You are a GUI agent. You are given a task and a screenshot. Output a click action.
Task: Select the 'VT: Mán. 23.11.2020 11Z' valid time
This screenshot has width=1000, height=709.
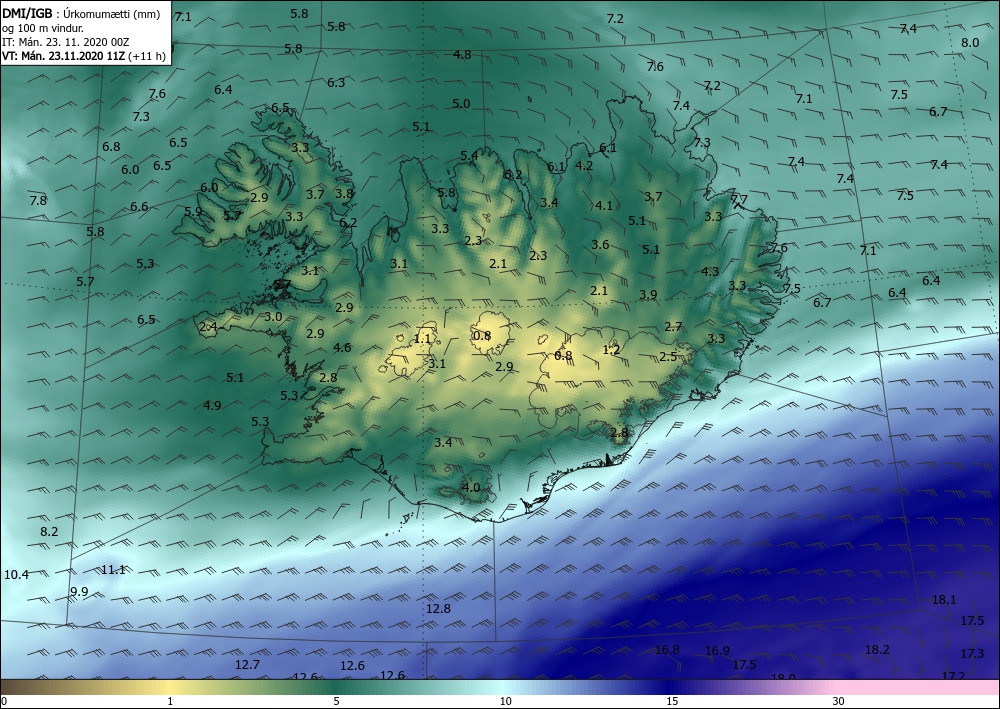point(64,56)
